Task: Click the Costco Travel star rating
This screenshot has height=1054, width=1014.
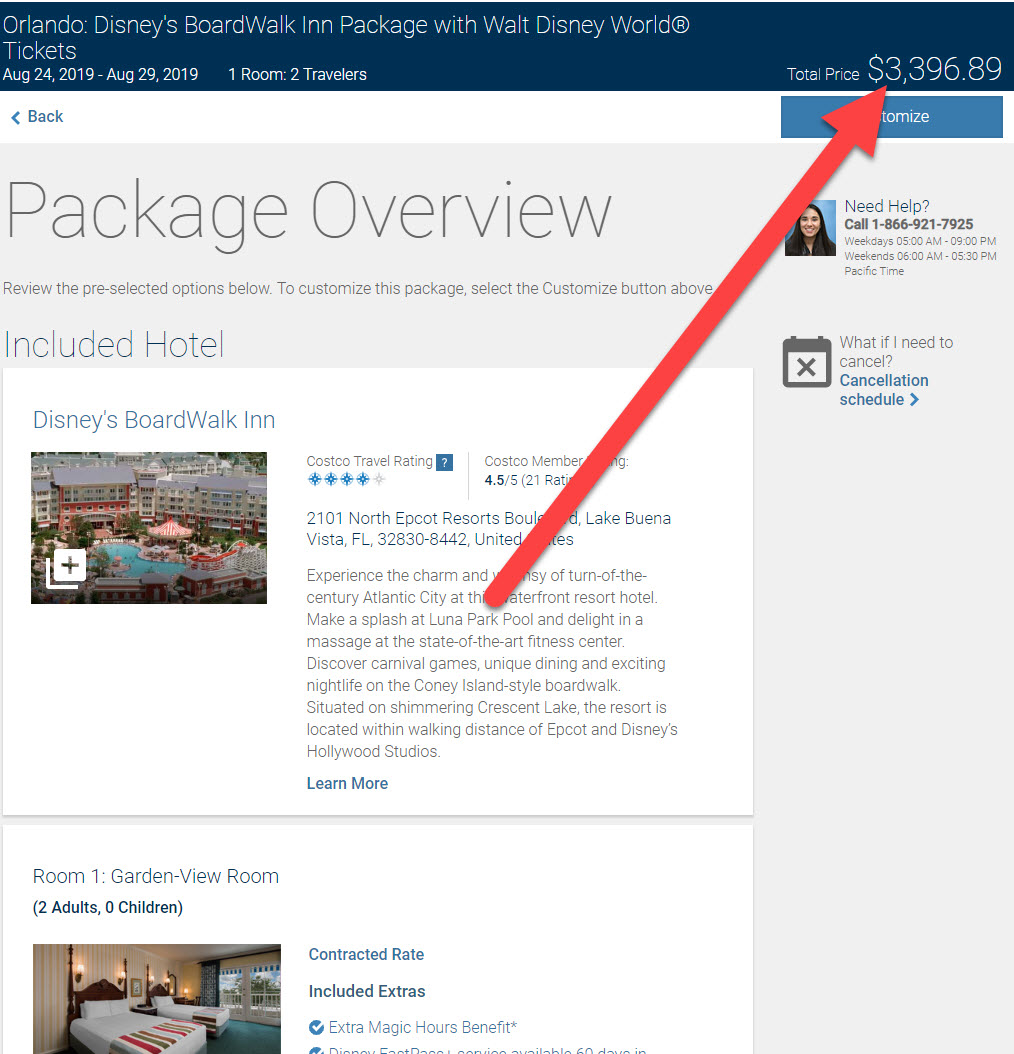Action: coord(346,479)
